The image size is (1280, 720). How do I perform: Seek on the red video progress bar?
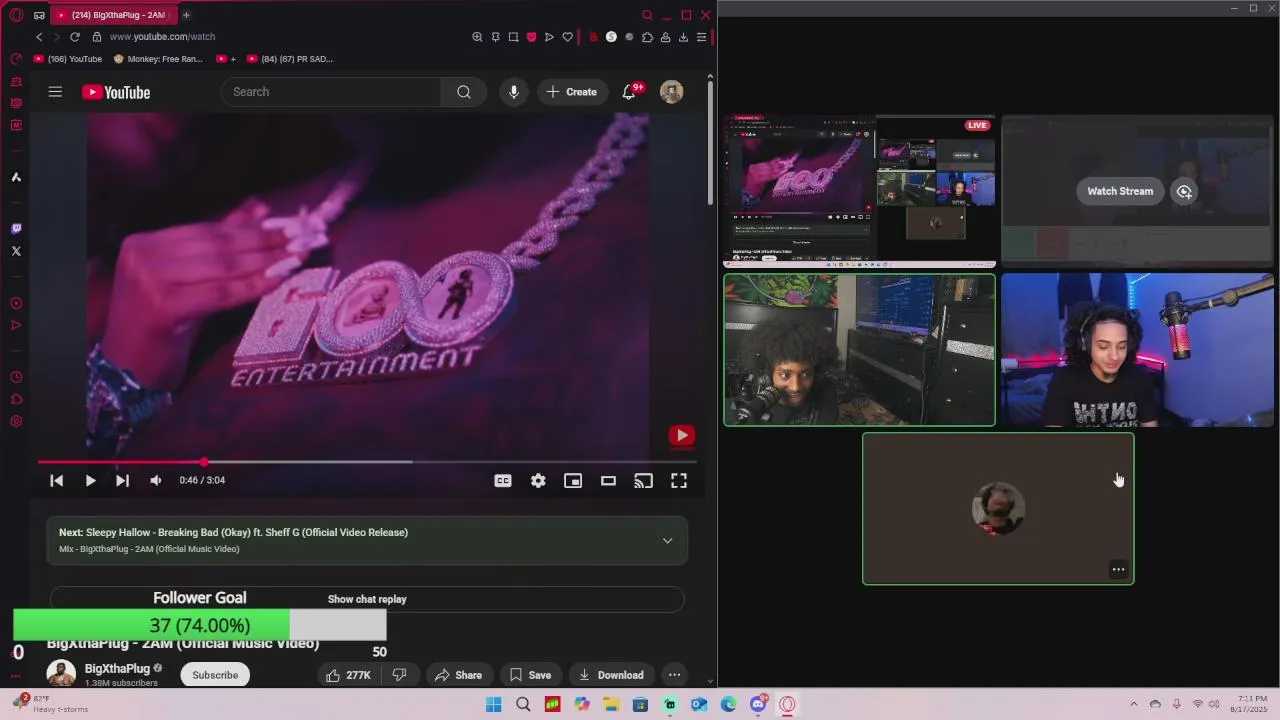pyautogui.click(x=367, y=462)
